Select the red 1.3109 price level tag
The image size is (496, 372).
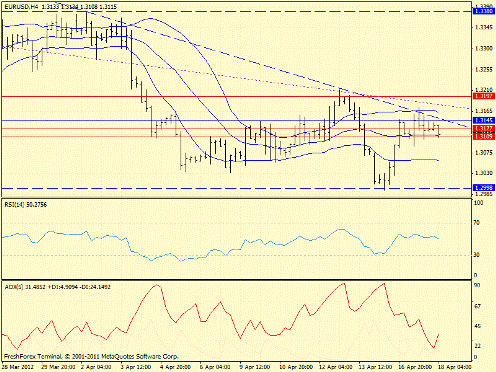(x=484, y=136)
